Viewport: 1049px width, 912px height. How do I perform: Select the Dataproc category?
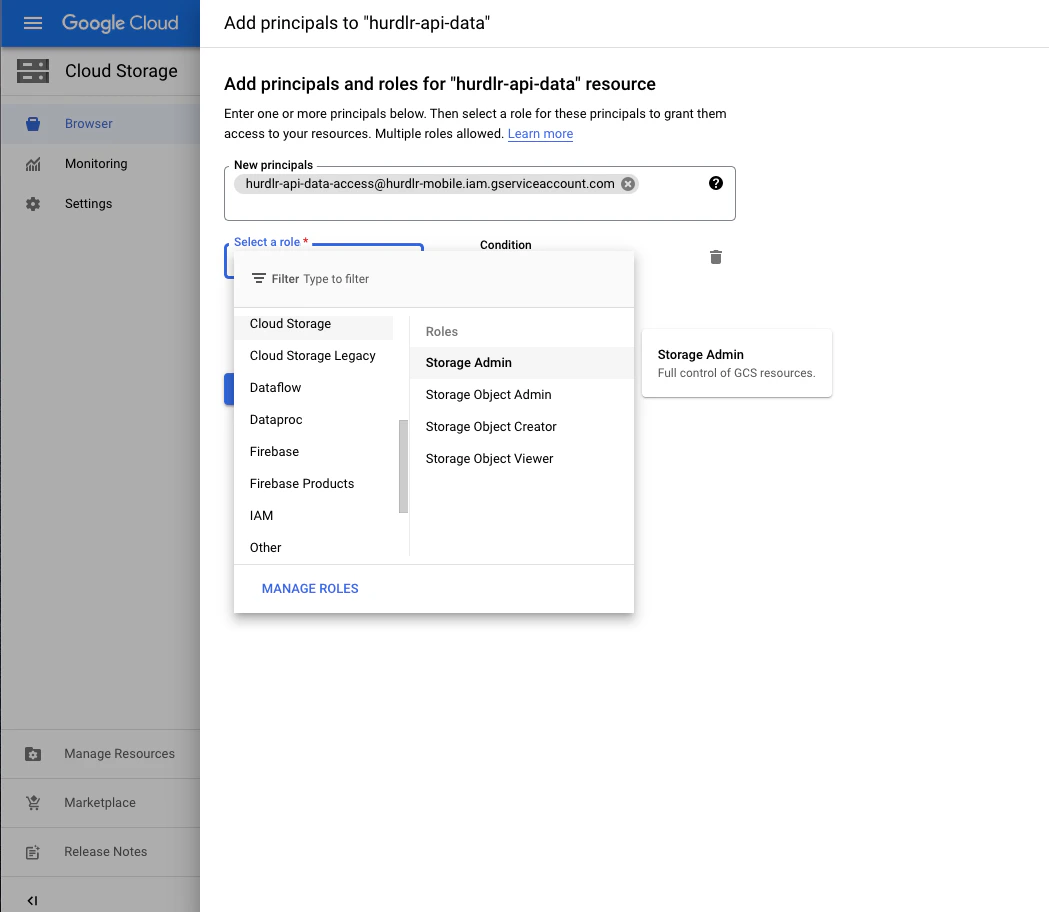[313, 420]
